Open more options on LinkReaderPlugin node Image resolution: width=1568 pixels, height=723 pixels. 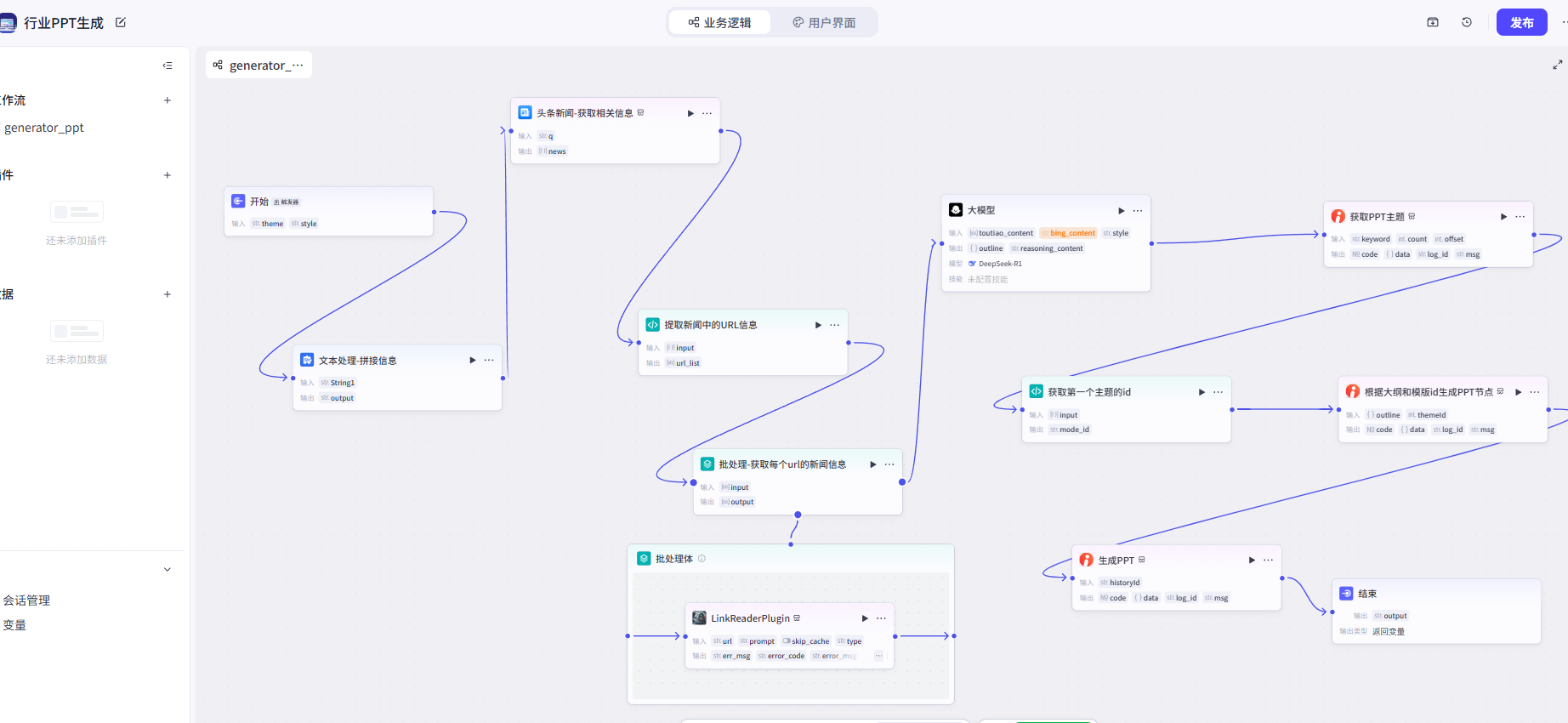[x=881, y=618]
